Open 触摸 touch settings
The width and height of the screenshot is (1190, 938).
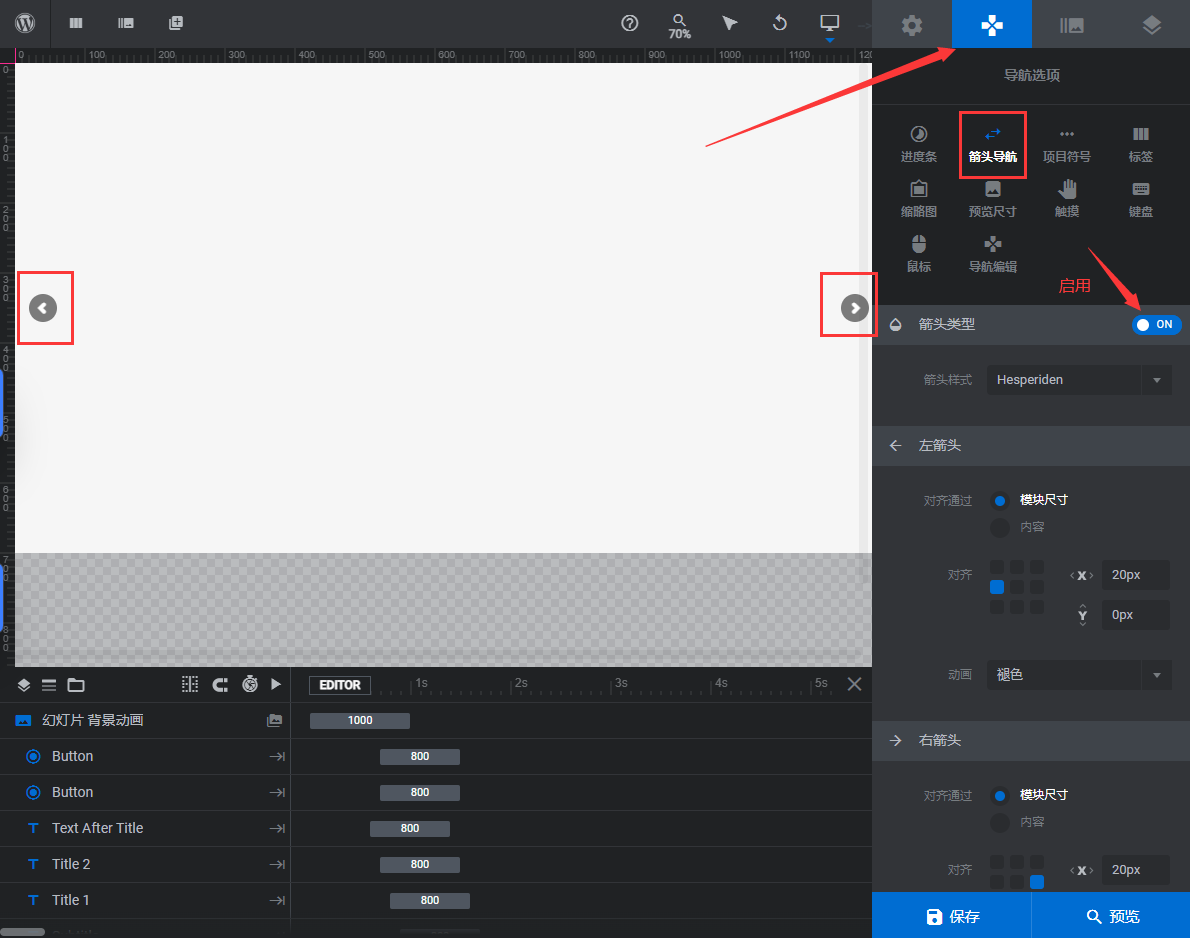coord(1066,199)
